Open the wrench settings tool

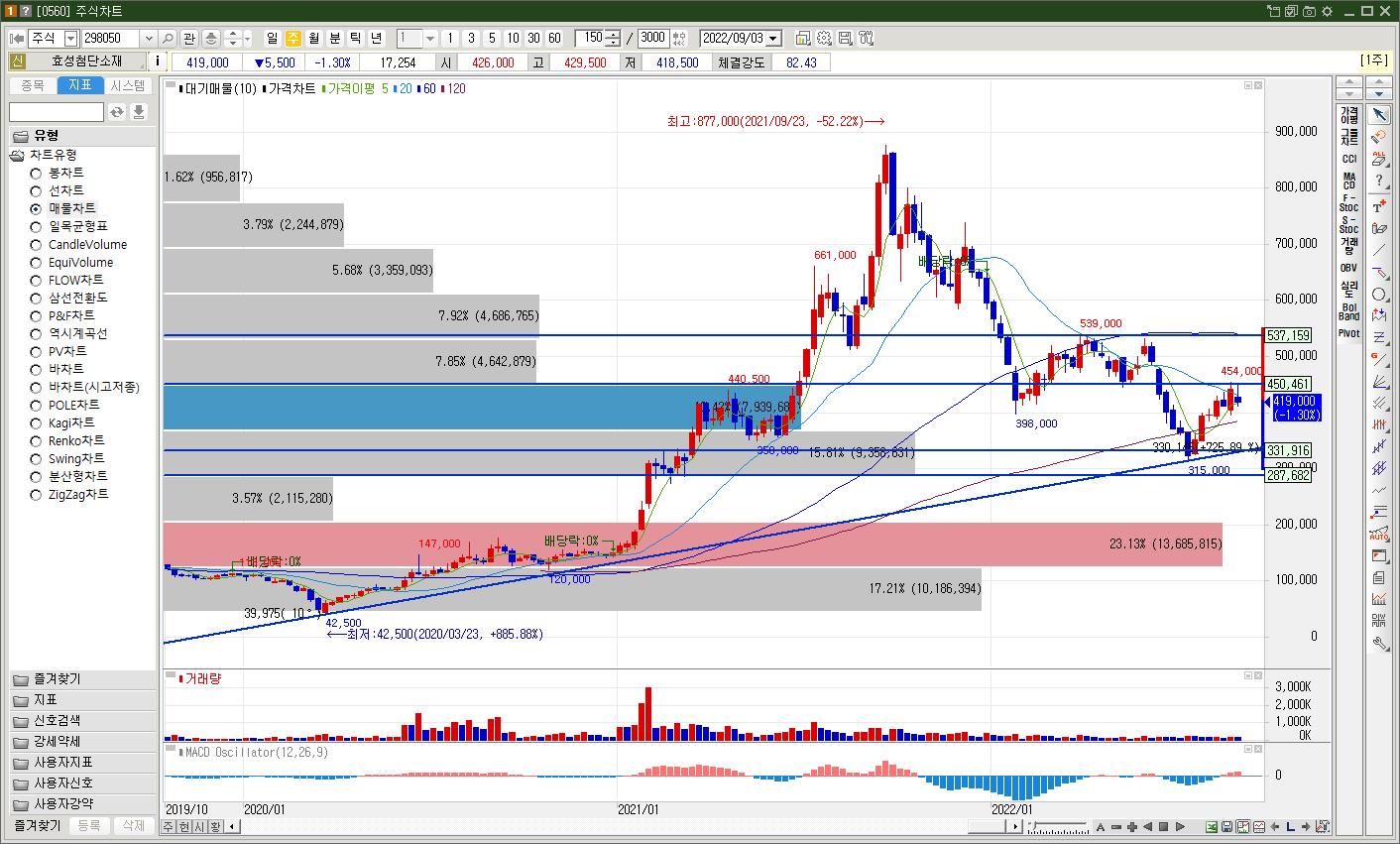click(x=1379, y=643)
